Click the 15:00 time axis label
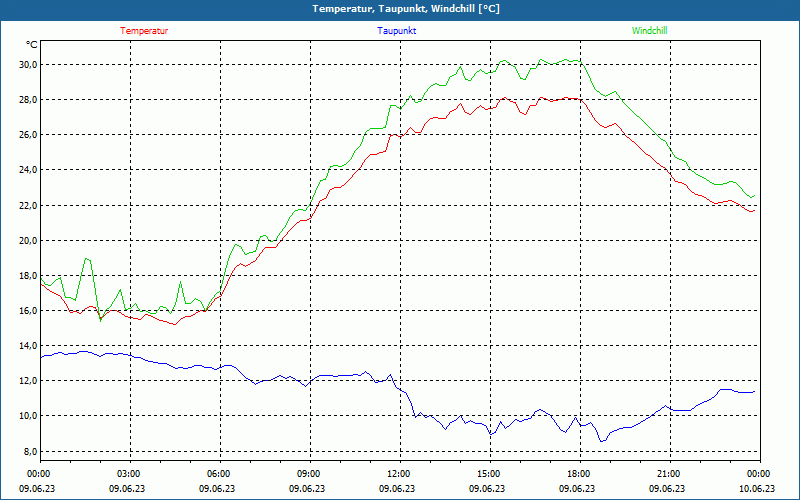 [x=488, y=474]
